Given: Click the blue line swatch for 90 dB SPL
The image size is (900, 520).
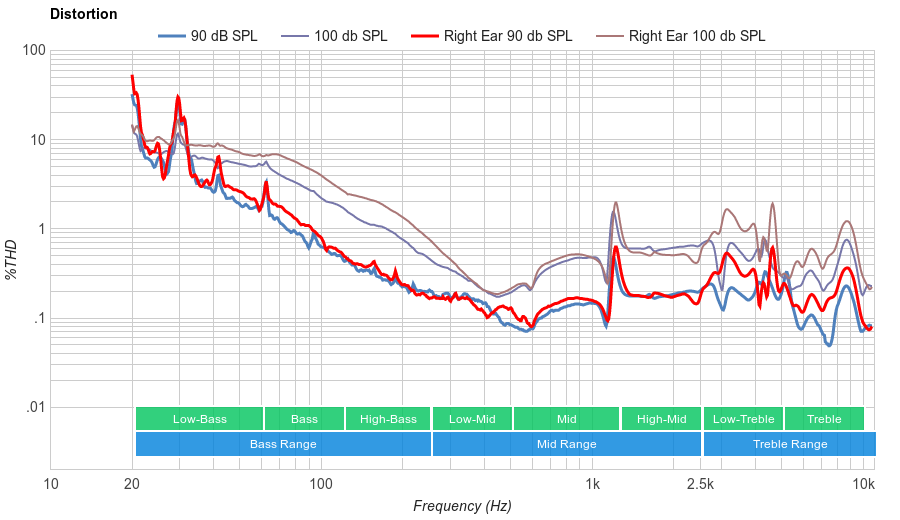Looking at the screenshot, I should click(173, 36).
